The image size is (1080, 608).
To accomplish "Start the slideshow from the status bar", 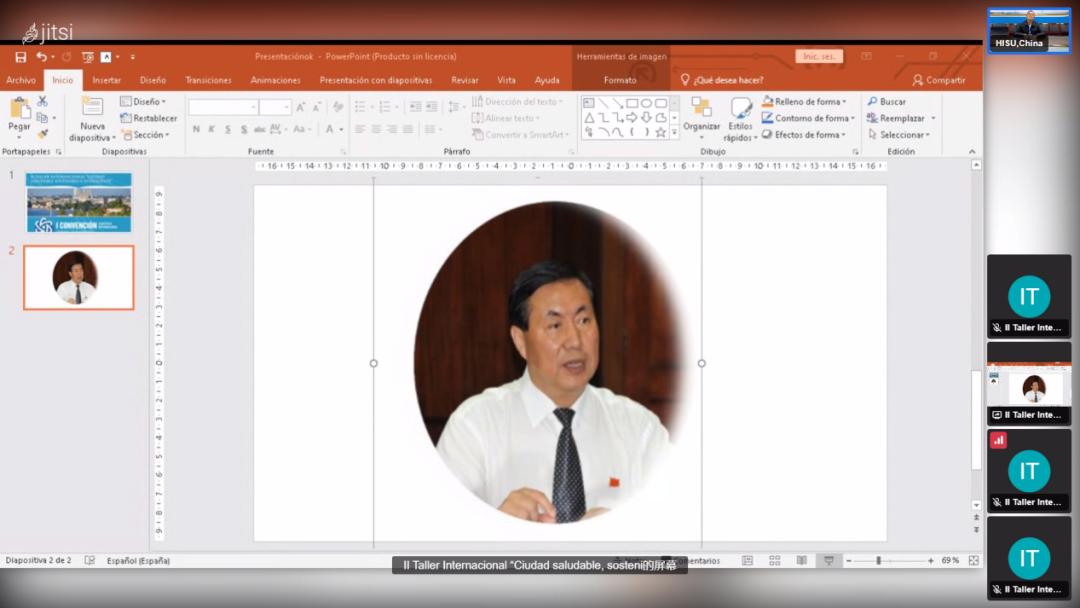I will 829,561.
